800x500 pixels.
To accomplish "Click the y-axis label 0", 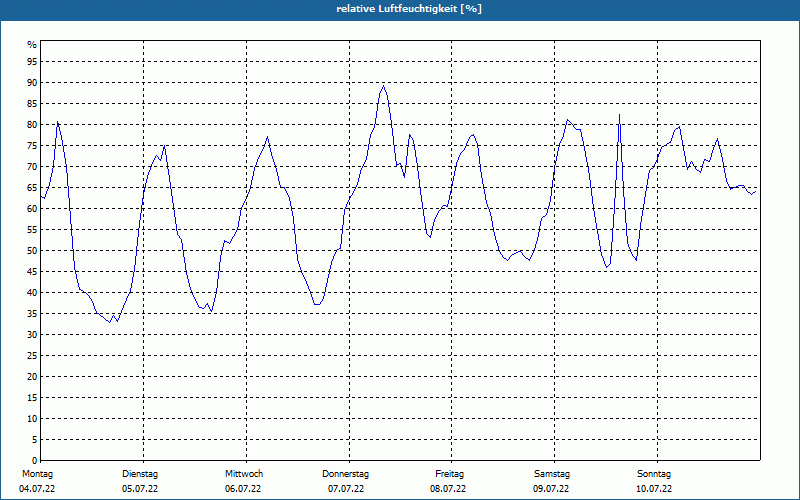I will (x=35, y=461).
